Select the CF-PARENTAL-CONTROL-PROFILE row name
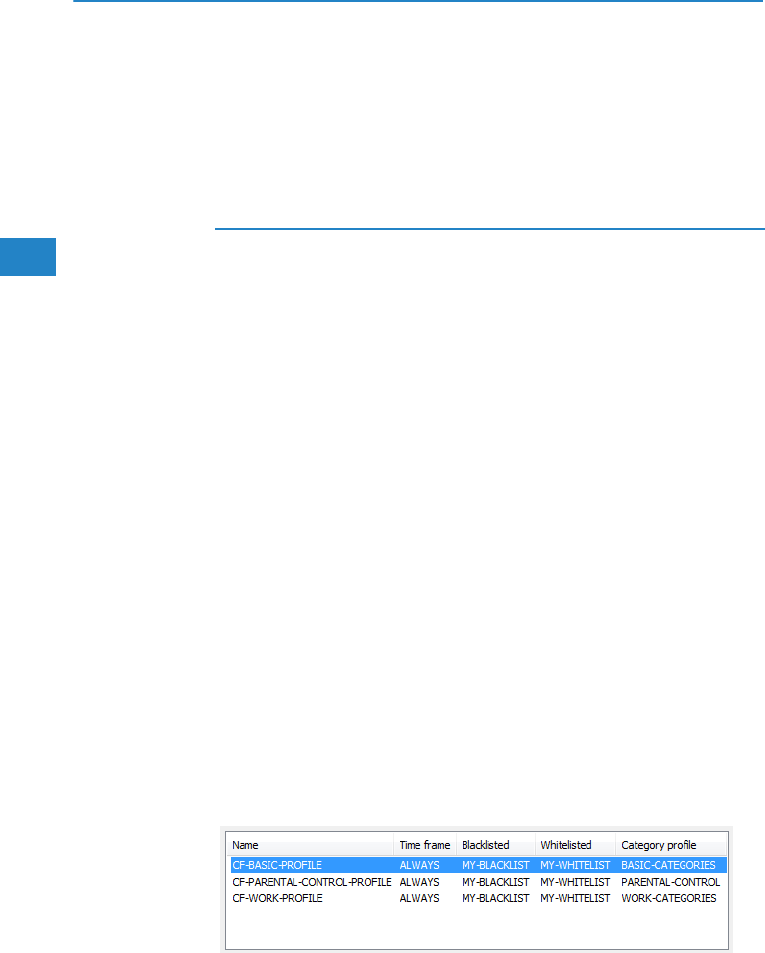Viewport: 765px width, 953px height. [312, 882]
